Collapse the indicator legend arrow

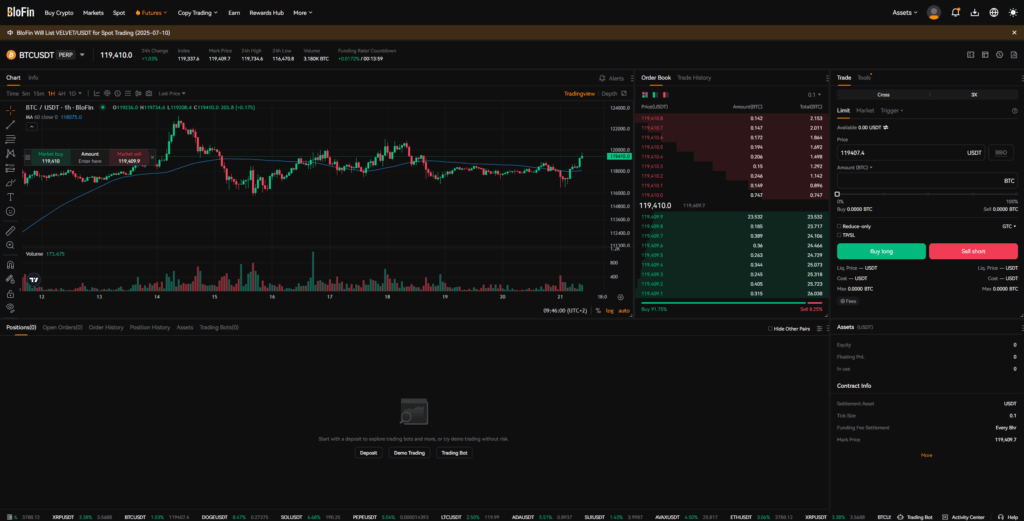(x=31, y=127)
